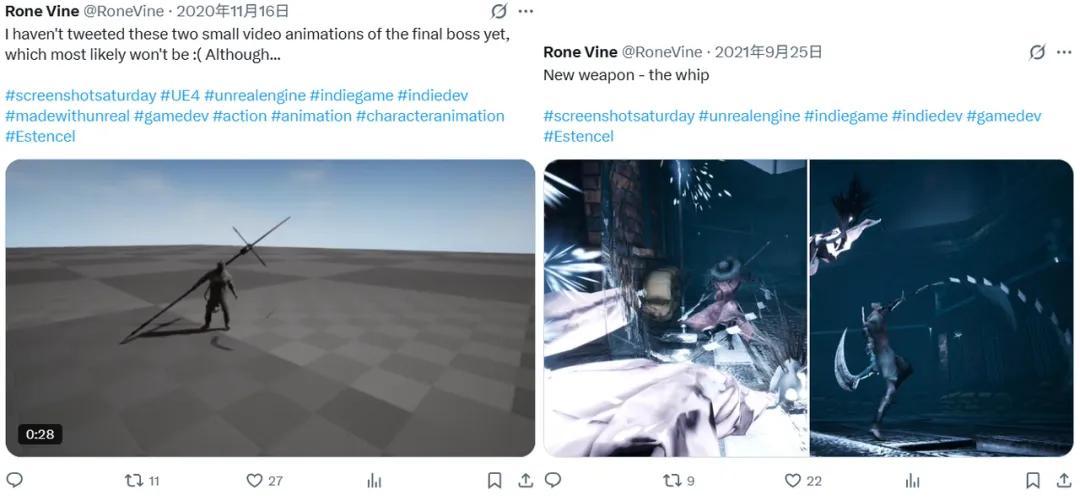Open more options for the 2021 tweet
This screenshot has width=1080, height=501.
pos(1064,52)
